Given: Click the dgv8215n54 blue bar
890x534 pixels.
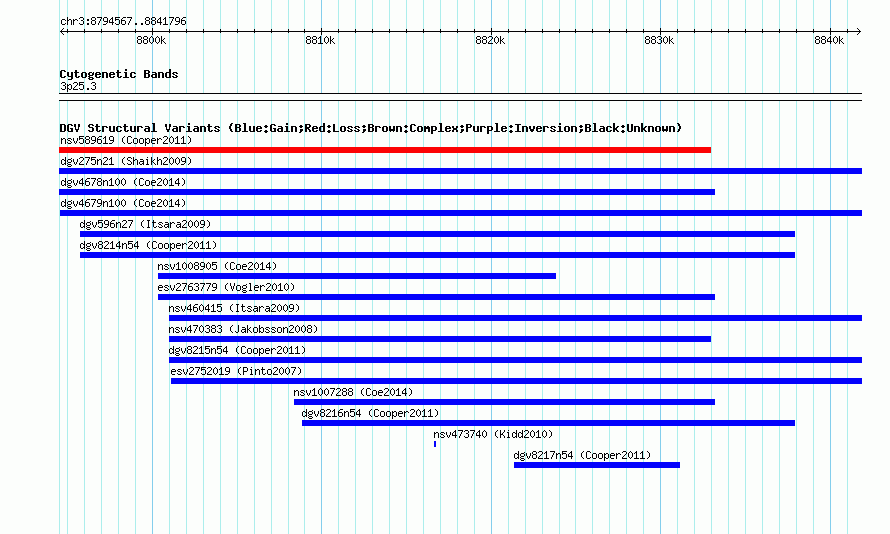Looking at the screenshot, I should click(515, 360).
